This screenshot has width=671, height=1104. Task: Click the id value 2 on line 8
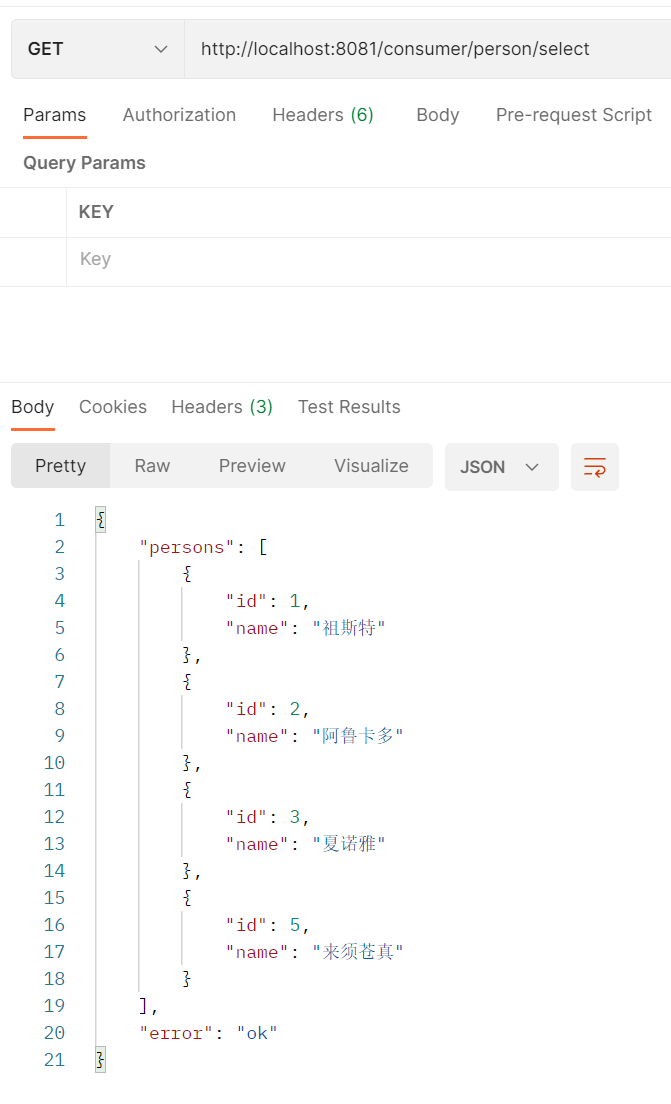pos(295,709)
